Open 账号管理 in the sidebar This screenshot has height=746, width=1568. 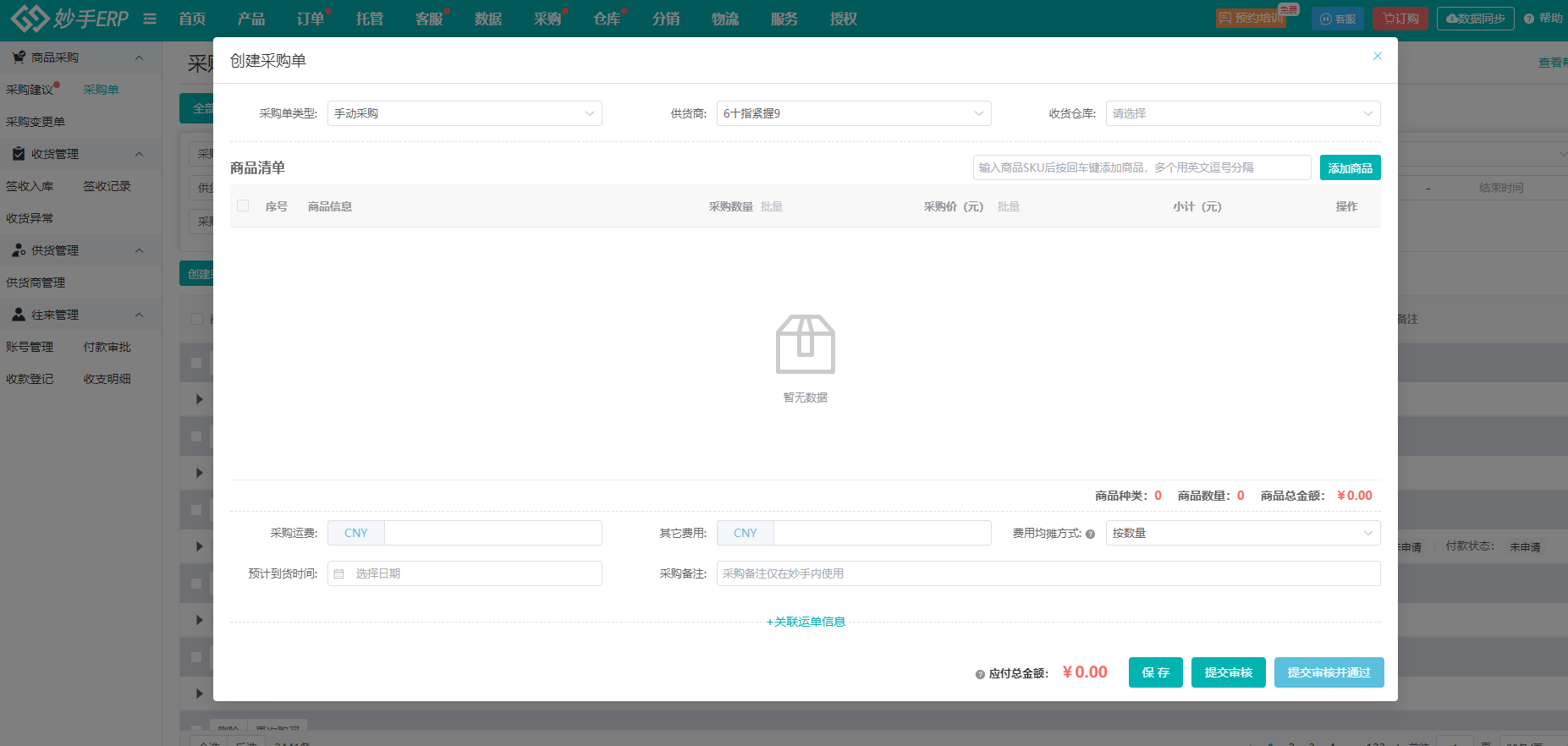coord(30,347)
